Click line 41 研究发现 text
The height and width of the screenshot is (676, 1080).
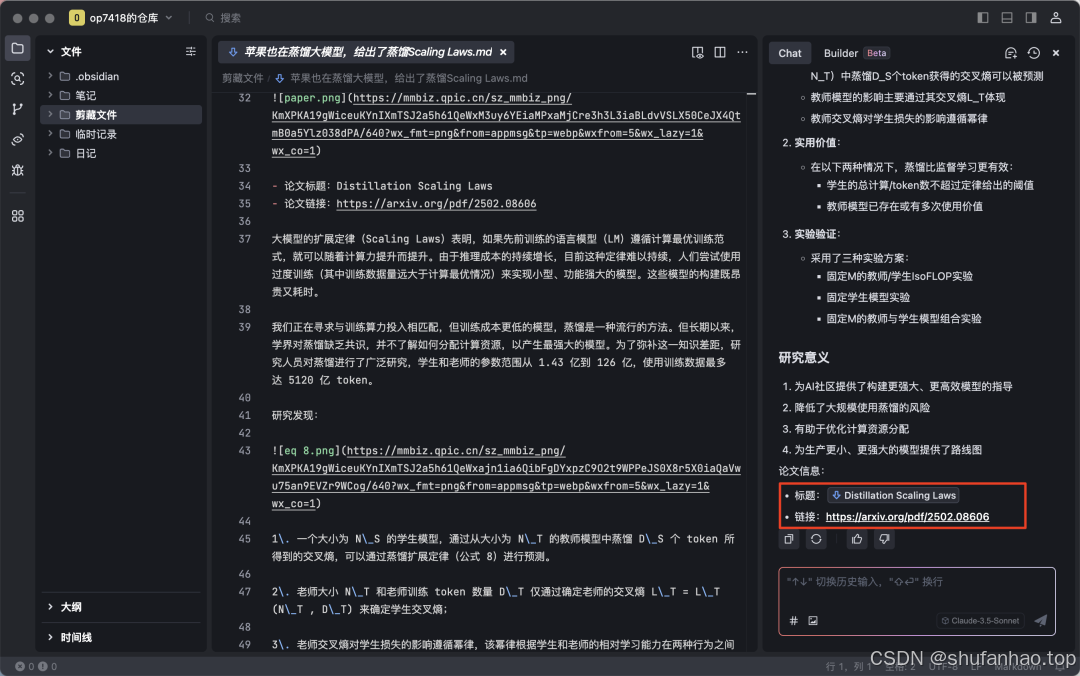pyautogui.click(x=295, y=416)
